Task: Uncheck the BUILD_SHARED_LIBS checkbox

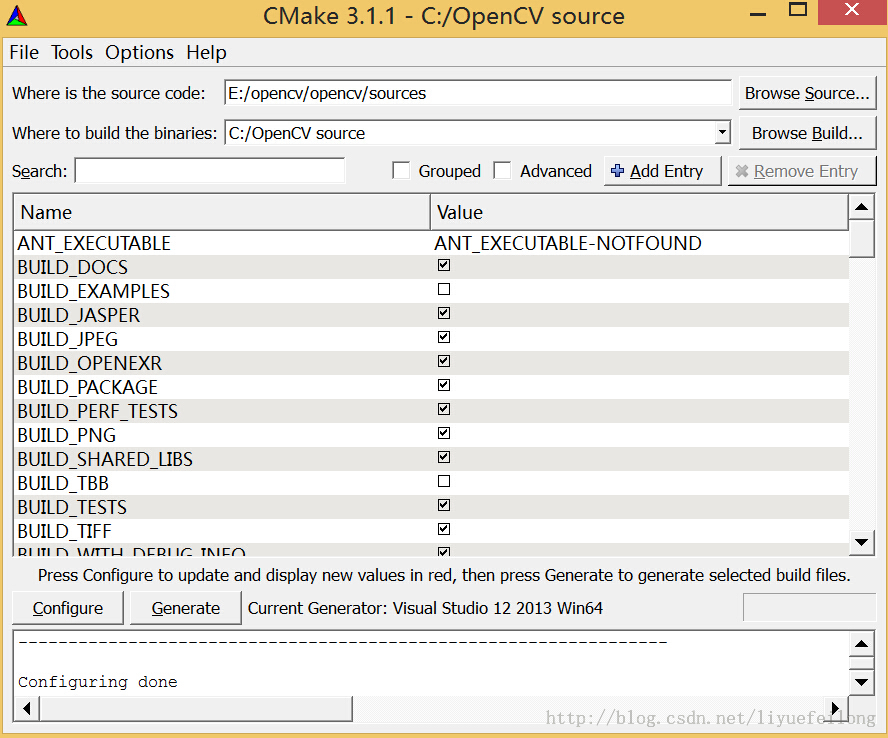Action: coord(444,457)
